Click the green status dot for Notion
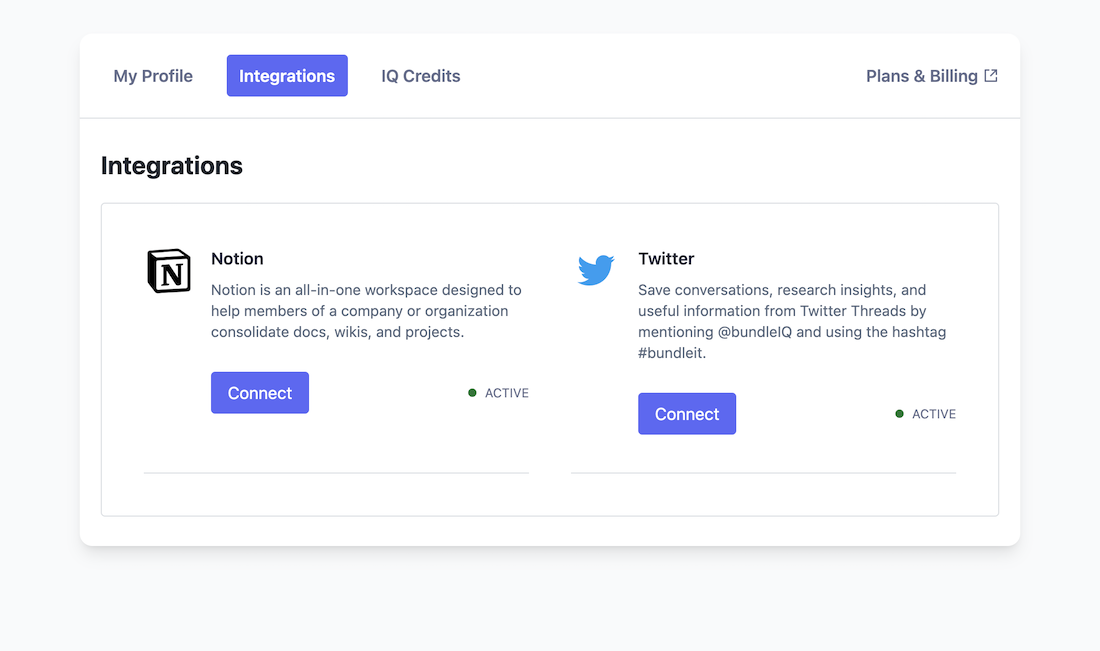1100x651 pixels. tap(472, 393)
